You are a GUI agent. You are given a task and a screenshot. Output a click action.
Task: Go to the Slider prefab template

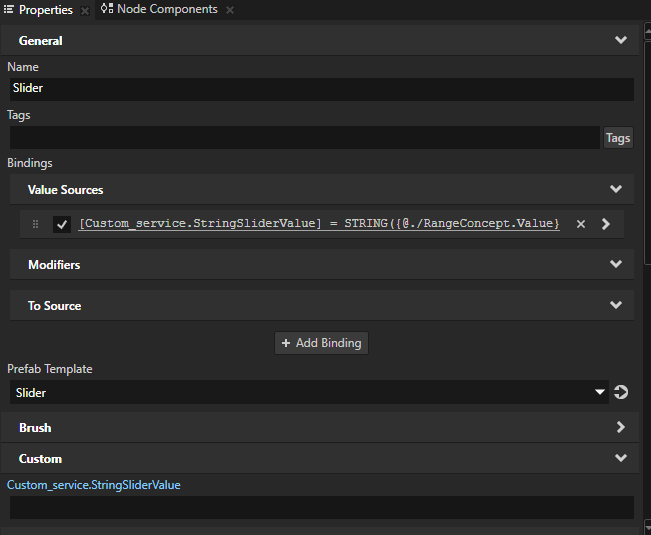click(x=621, y=392)
